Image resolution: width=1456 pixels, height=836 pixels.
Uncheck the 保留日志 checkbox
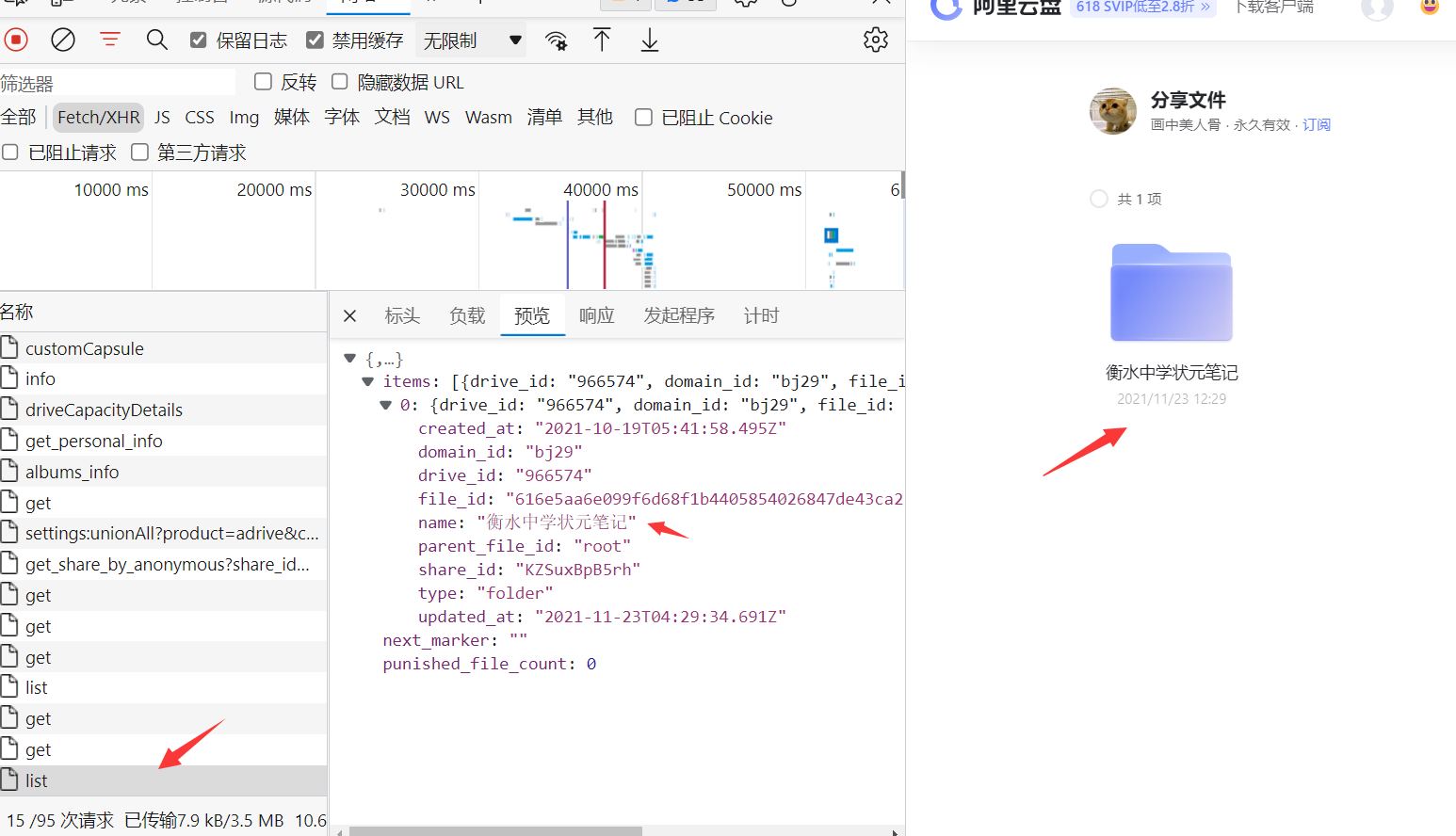(x=199, y=40)
